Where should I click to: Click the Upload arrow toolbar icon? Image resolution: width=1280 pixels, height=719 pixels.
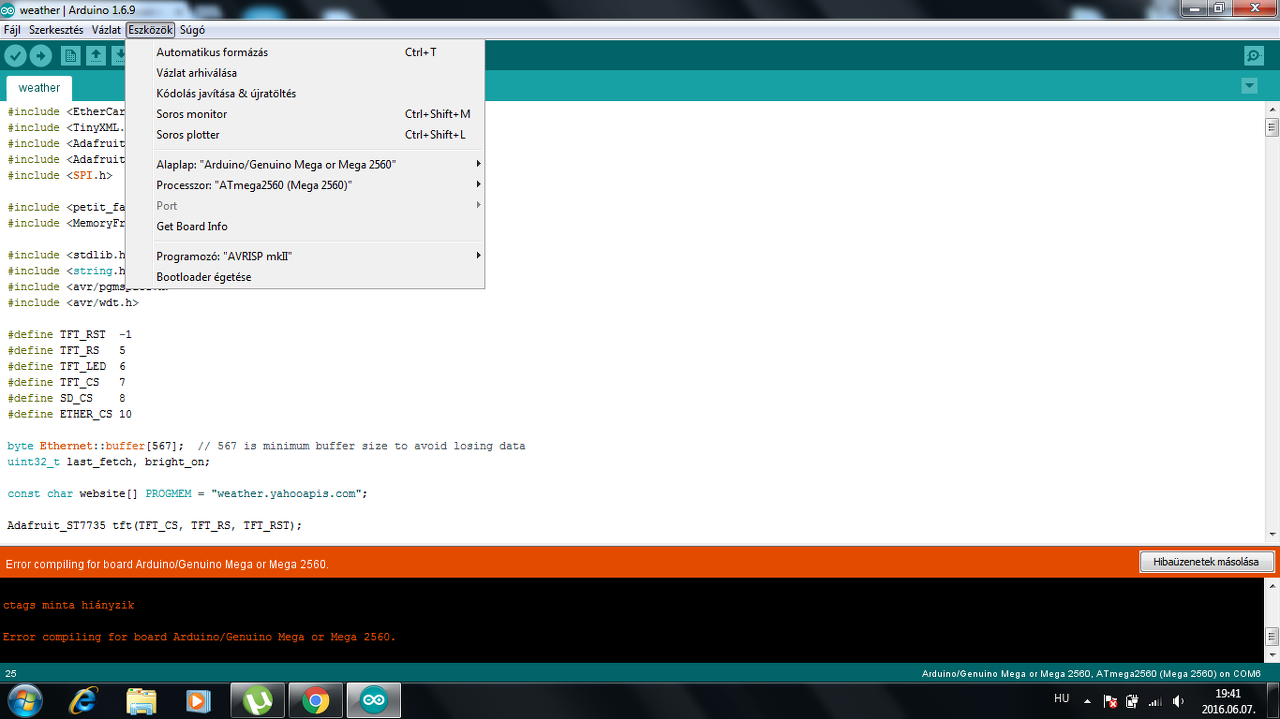[41, 56]
